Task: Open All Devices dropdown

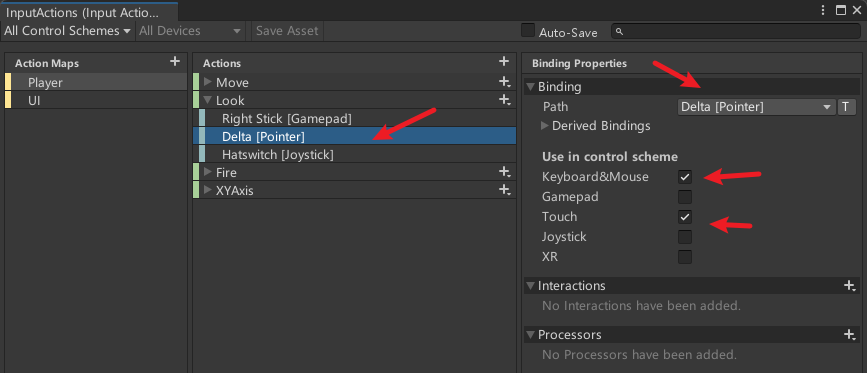Action: coord(191,31)
